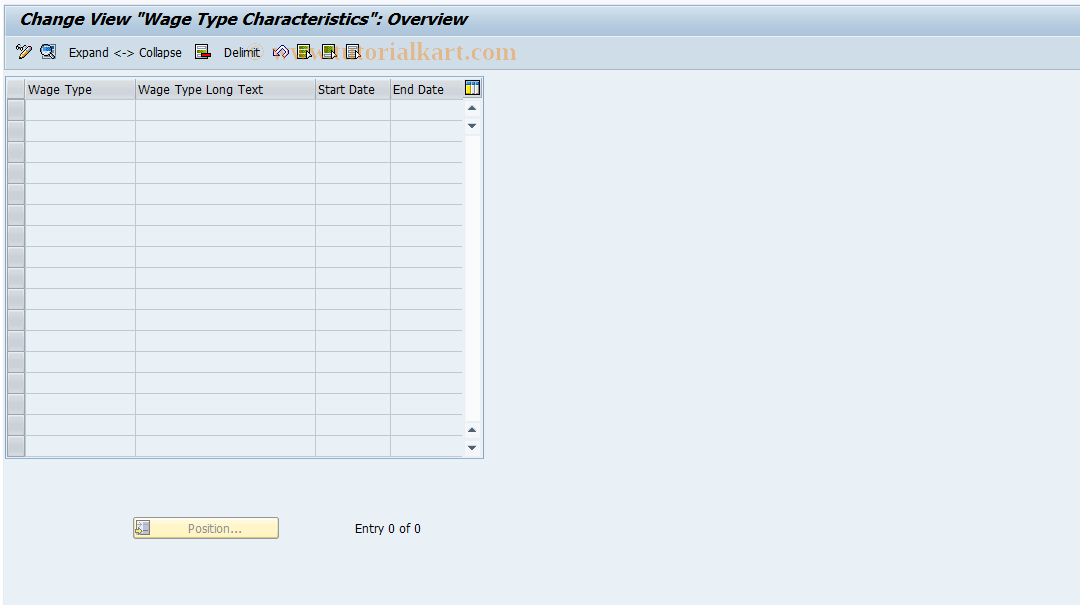Click the first row End Date cell
1080x605 pixels.
click(426, 110)
